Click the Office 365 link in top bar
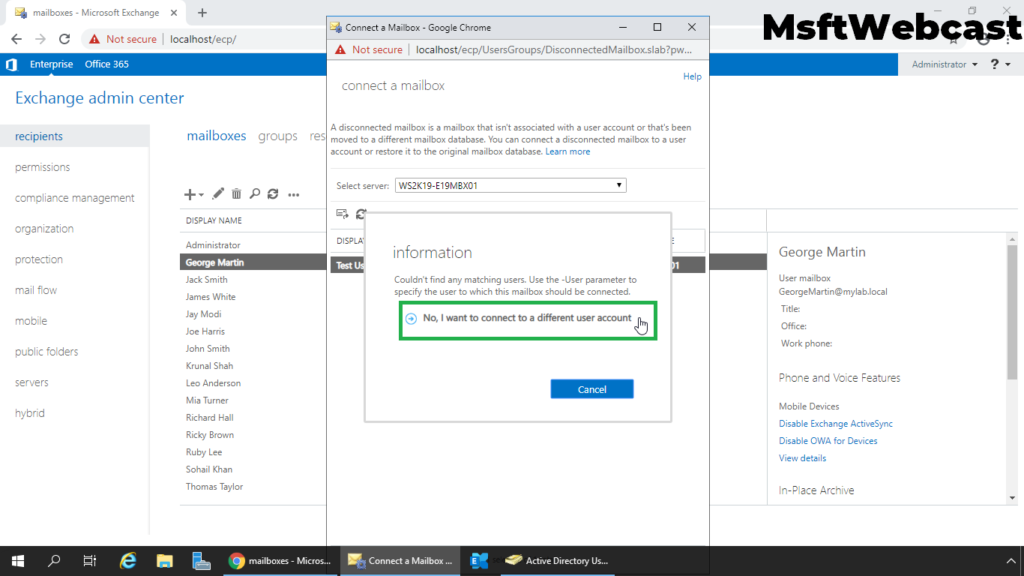Viewport: 1024px width, 576px height. coord(106,64)
